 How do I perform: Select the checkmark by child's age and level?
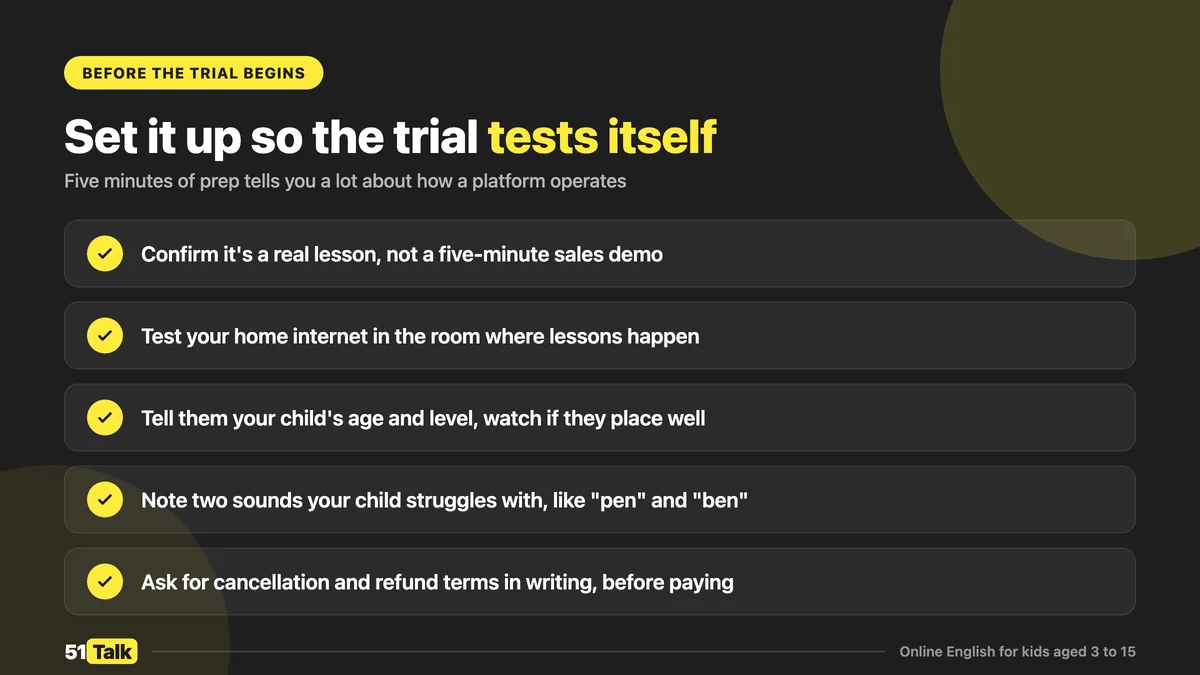[x=104, y=418]
